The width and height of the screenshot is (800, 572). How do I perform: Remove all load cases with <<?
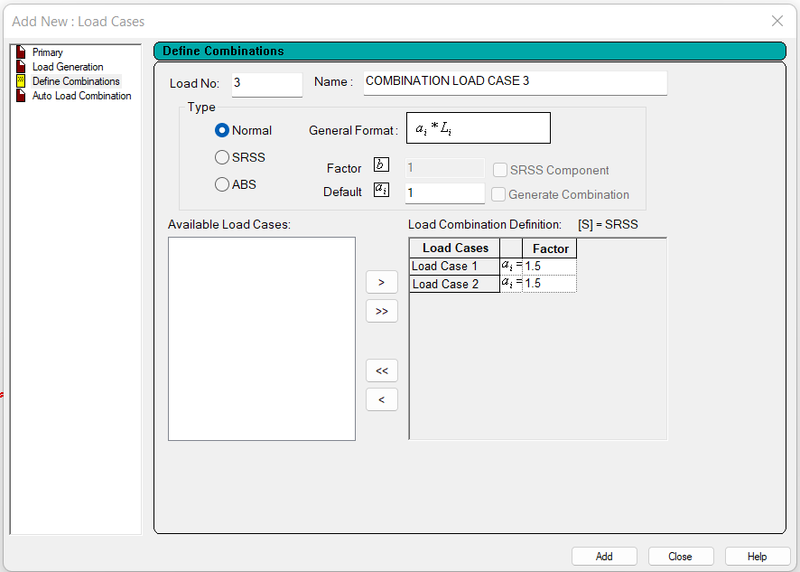[x=382, y=371]
